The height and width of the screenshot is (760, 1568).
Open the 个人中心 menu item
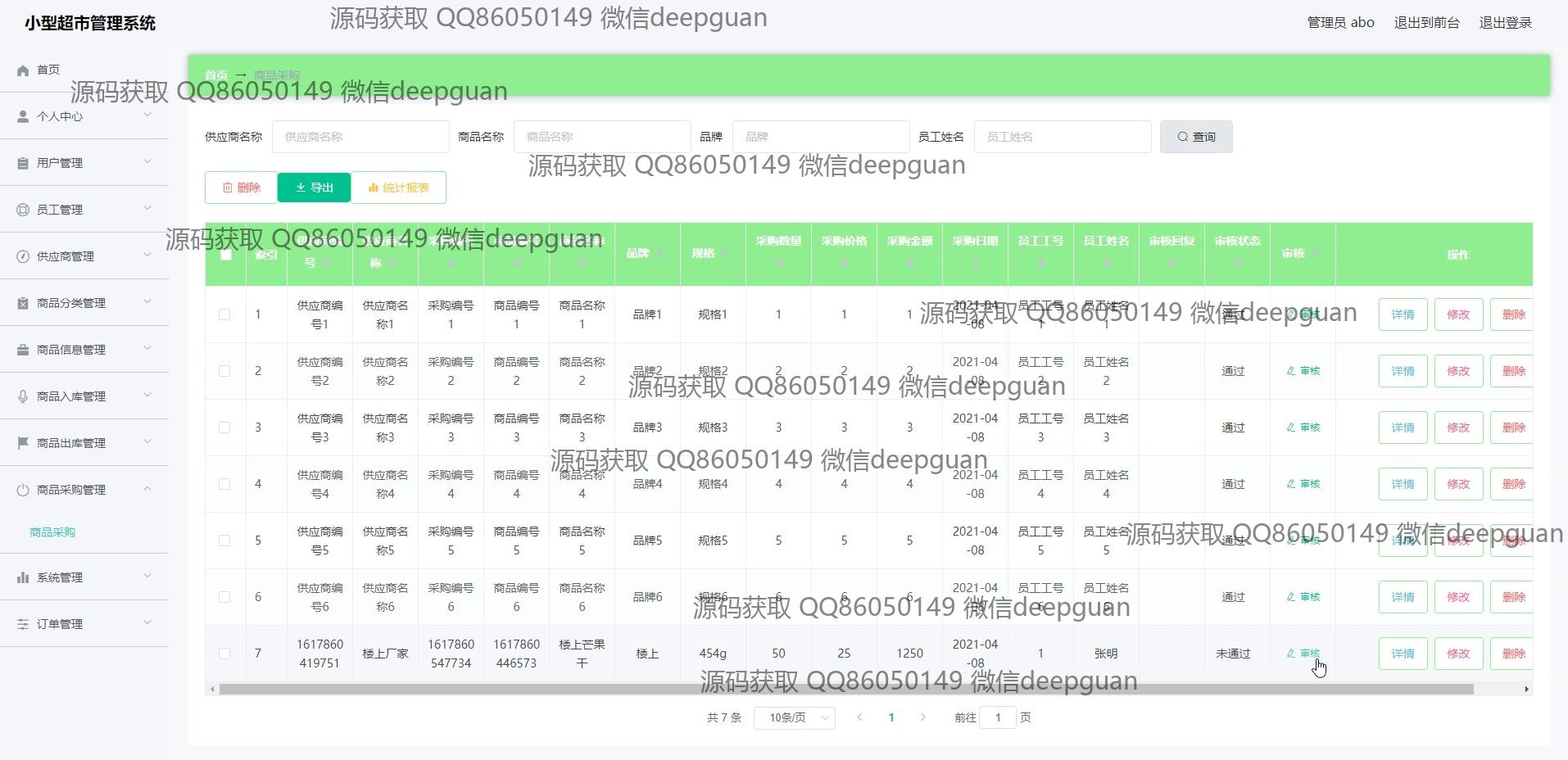pyautogui.click(x=59, y=117)
